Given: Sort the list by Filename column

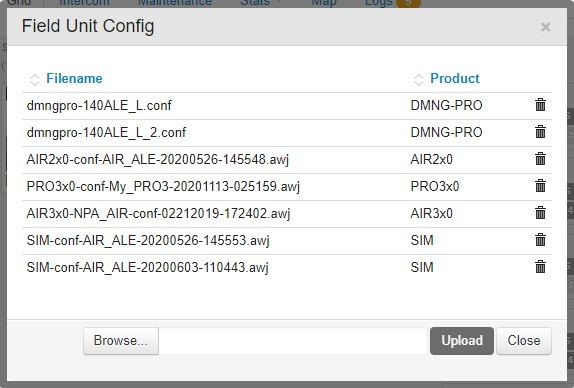Looking at the screenshot, I should click(74, 78).
